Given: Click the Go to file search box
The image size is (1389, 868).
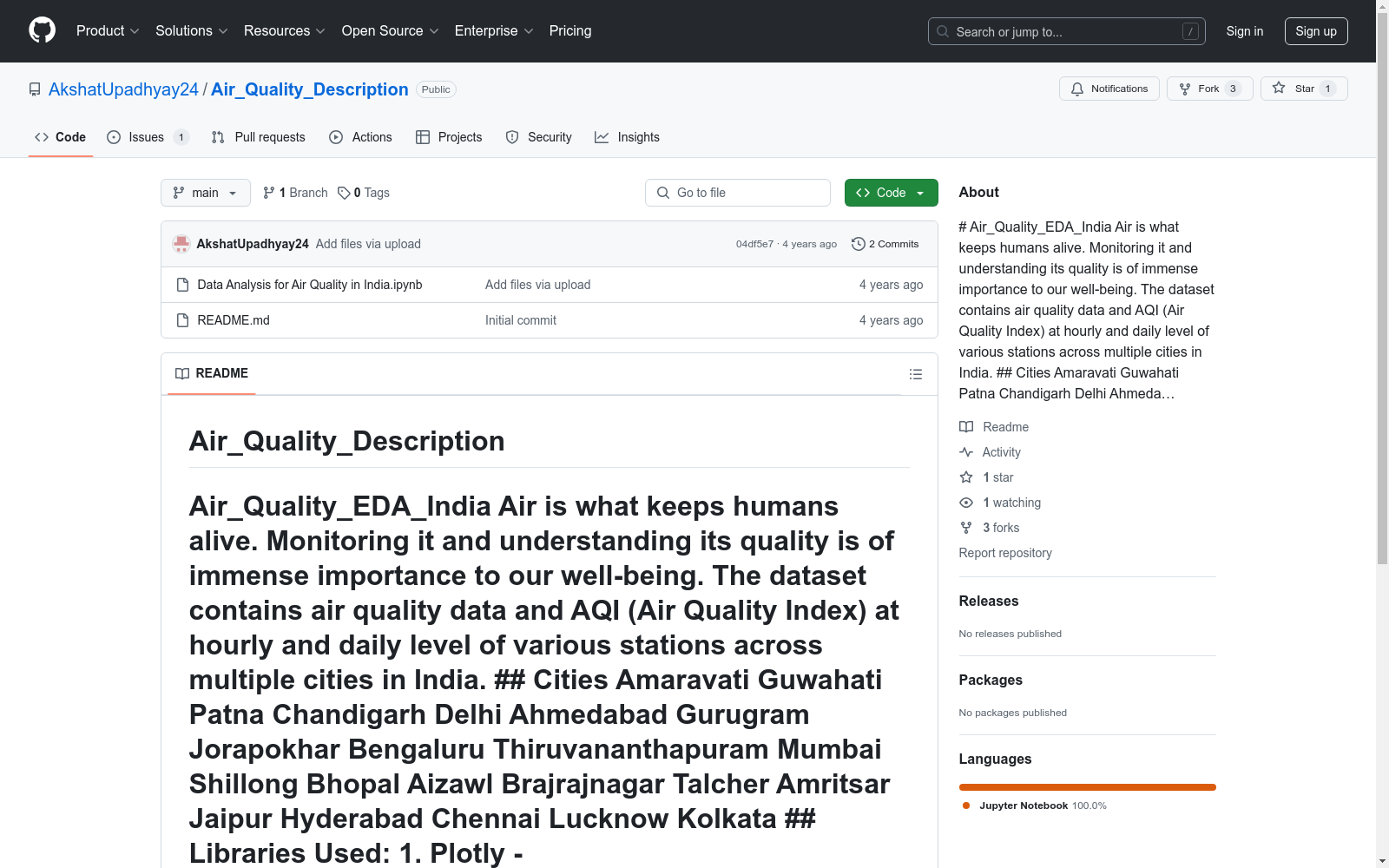Looking at the screenshot, I should [738, 193].
